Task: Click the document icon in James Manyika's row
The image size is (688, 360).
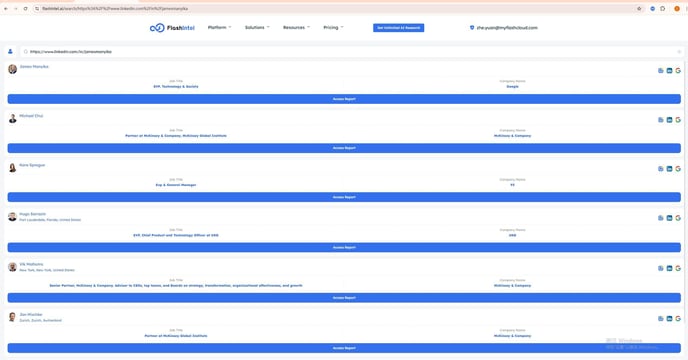Action: click(x=660, y=71)
